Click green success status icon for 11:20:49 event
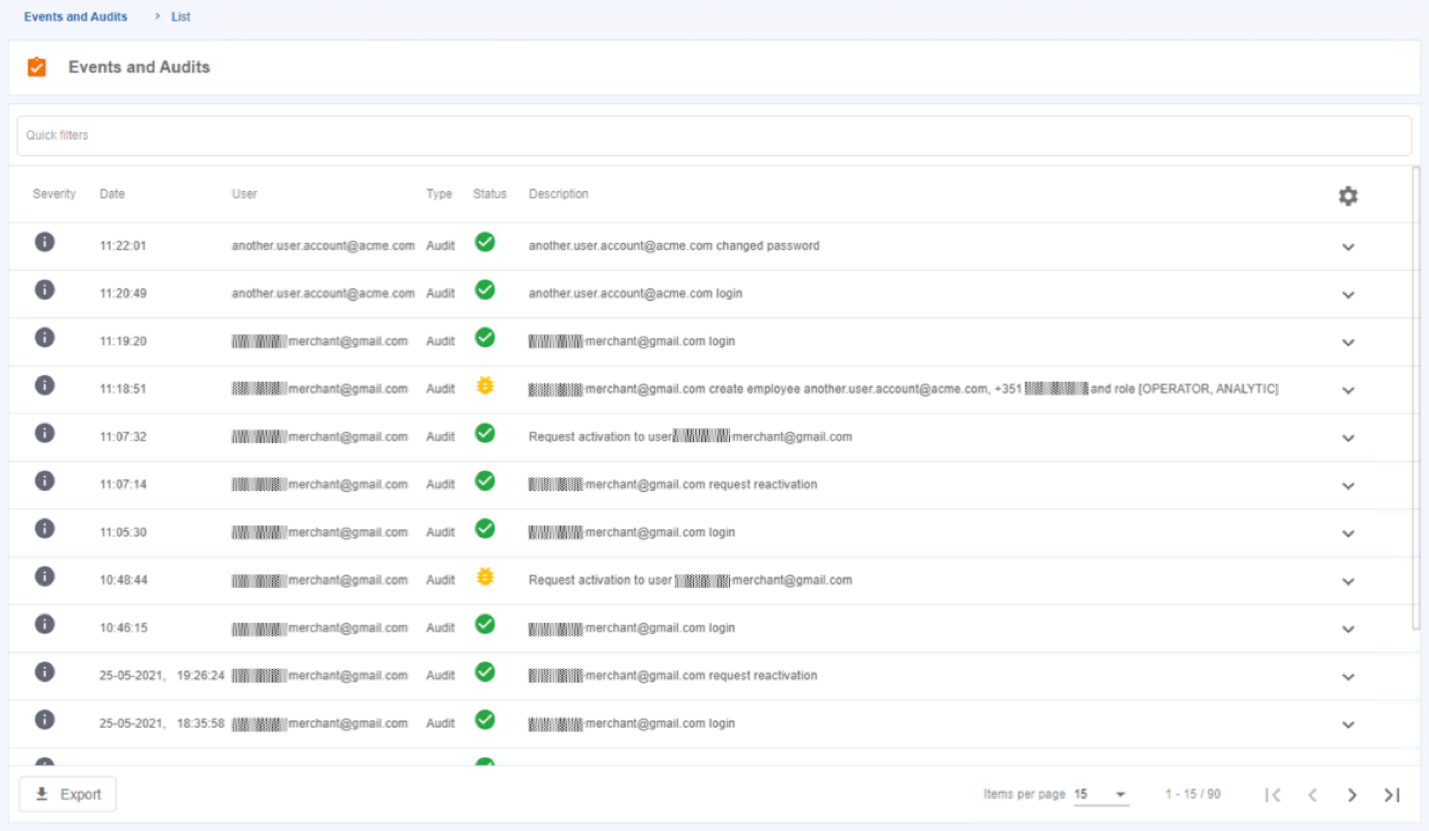 485,290
